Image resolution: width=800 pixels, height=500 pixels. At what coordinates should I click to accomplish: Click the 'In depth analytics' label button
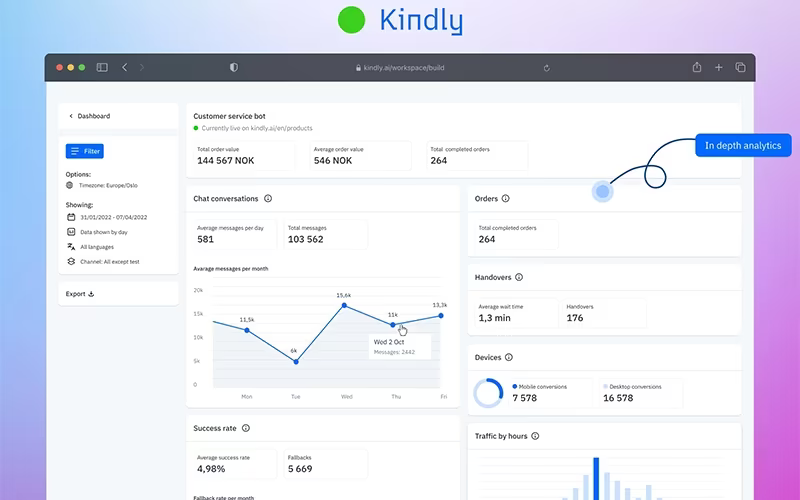[x=743, y=145]
